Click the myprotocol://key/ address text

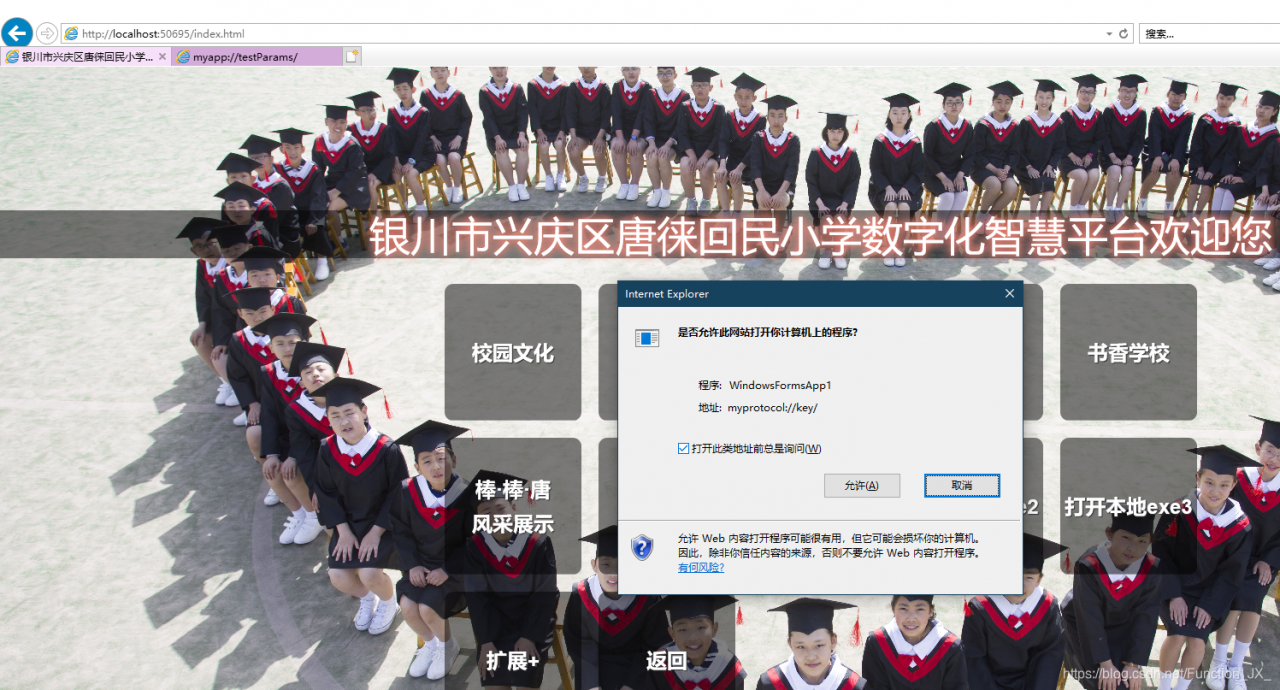(x=773, y=408)
